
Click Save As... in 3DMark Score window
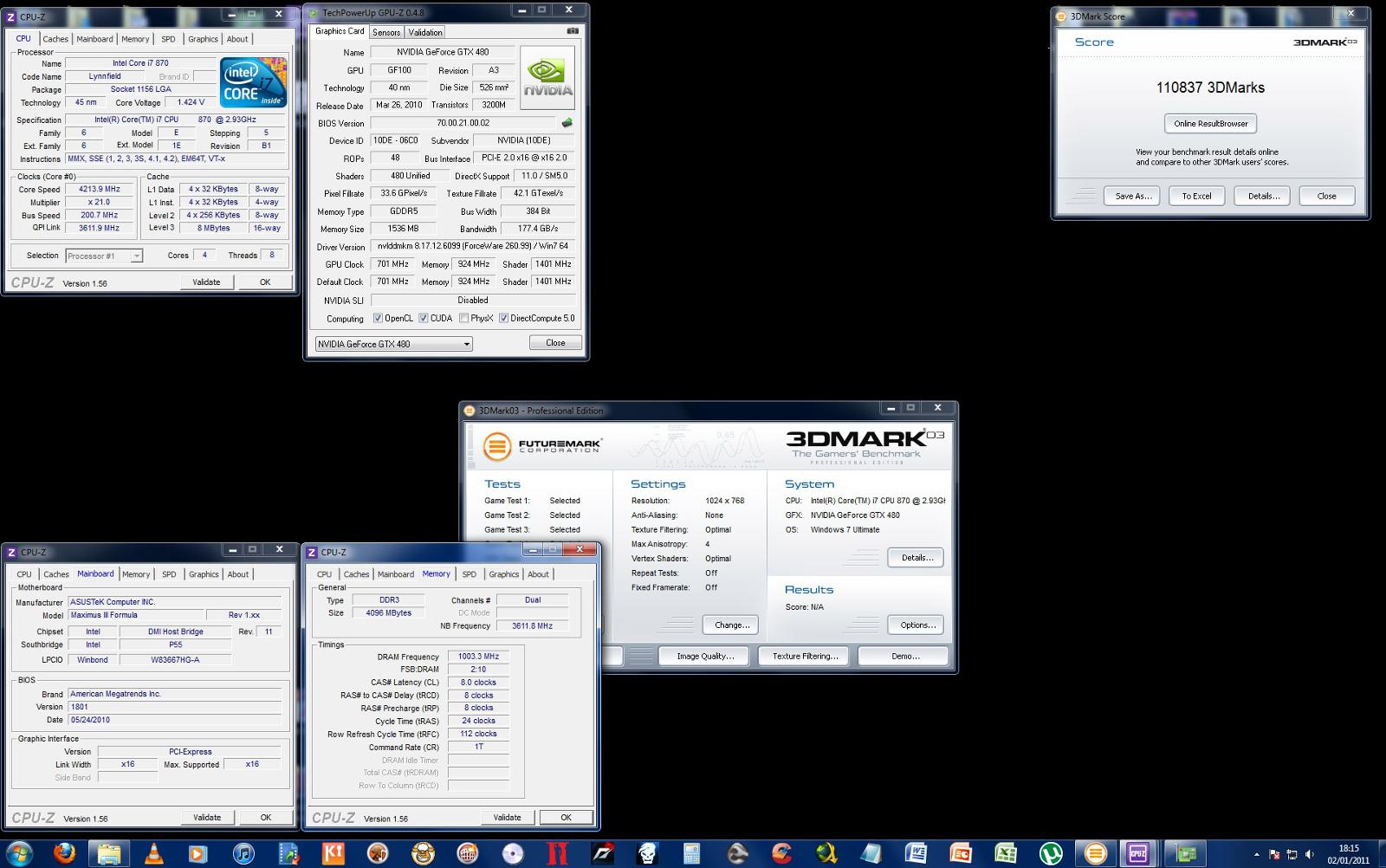pyautogui.click(x=1133, y=196)
